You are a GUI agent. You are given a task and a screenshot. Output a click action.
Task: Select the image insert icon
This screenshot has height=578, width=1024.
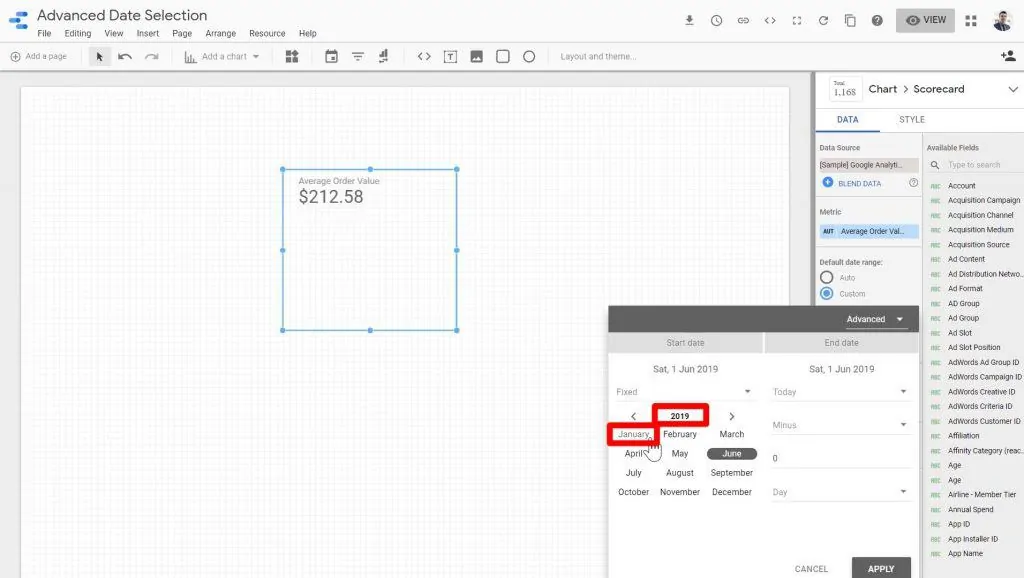click(x=477, y=57)
